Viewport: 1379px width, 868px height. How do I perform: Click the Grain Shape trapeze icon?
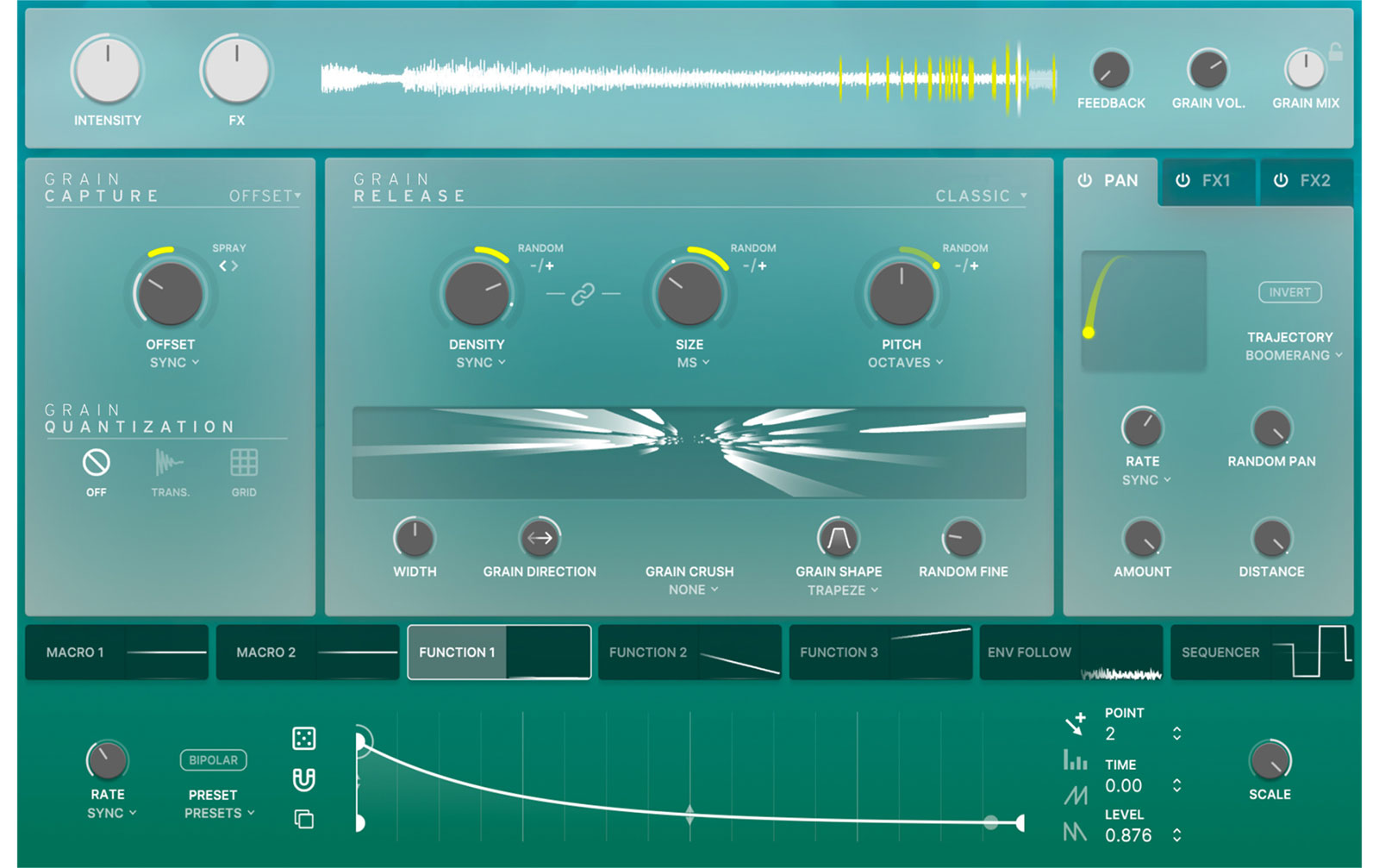[838, 538]
